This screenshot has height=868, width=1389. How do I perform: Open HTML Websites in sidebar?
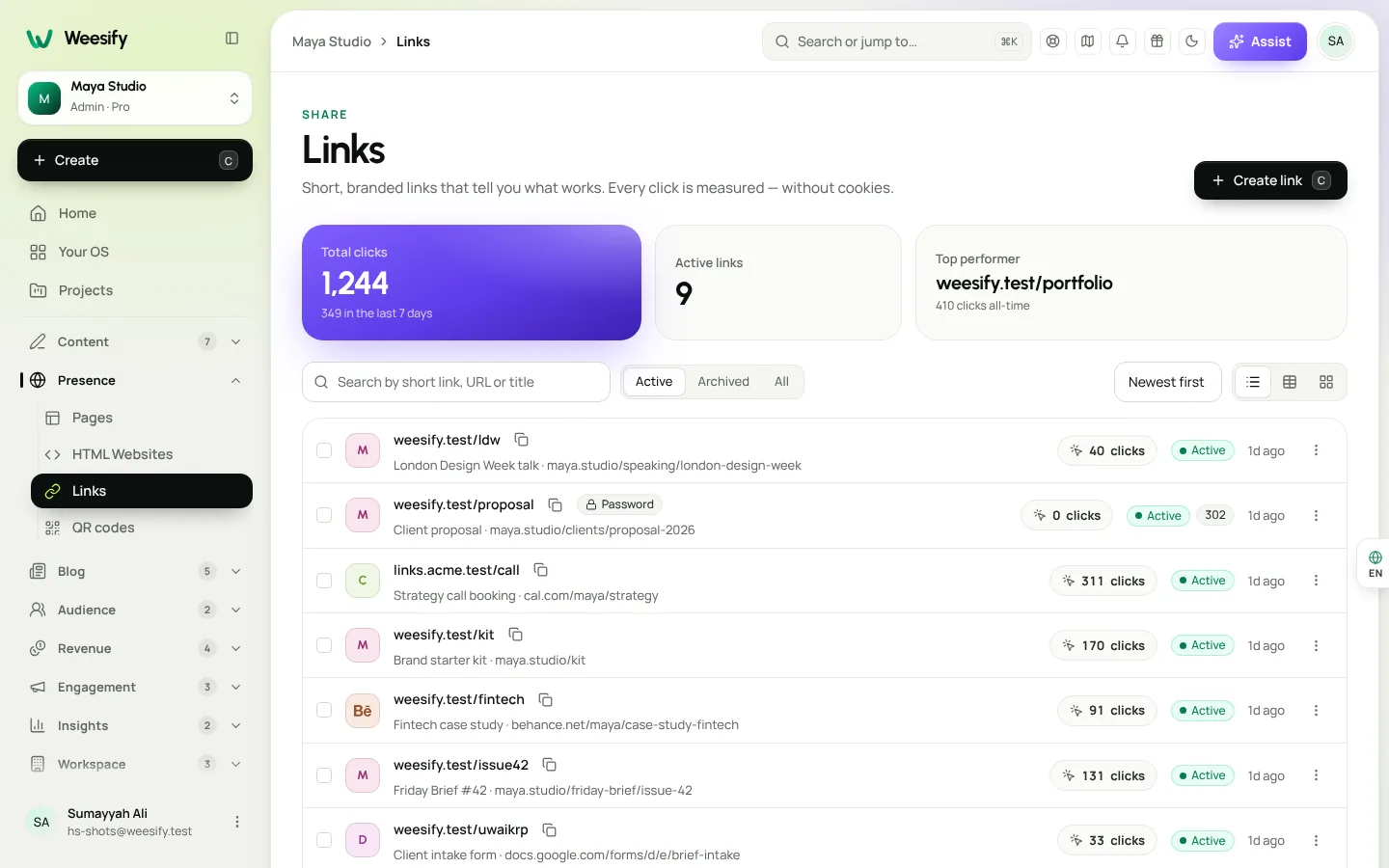coord(141,454)
